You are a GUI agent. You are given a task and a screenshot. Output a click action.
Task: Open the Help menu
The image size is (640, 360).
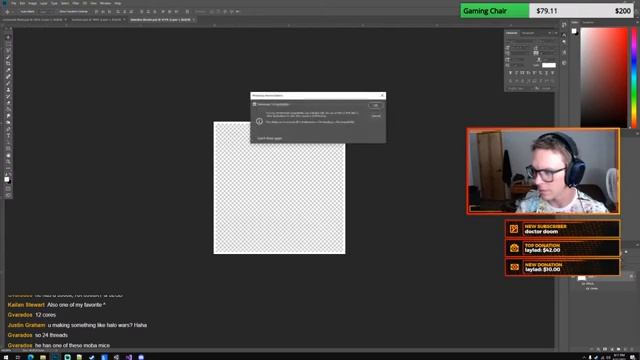(x=118, y=3)
